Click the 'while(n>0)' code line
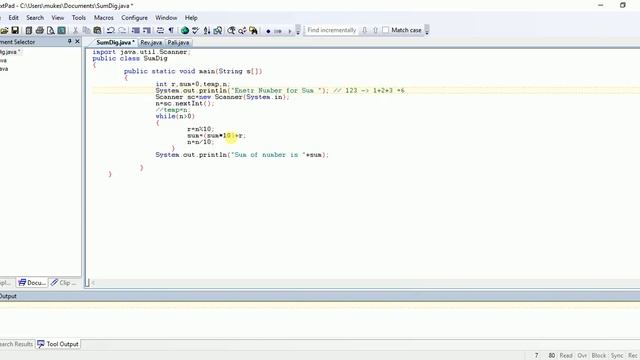Screen dimensions: 640x360 pyautogui.click(x=175, y=116)
